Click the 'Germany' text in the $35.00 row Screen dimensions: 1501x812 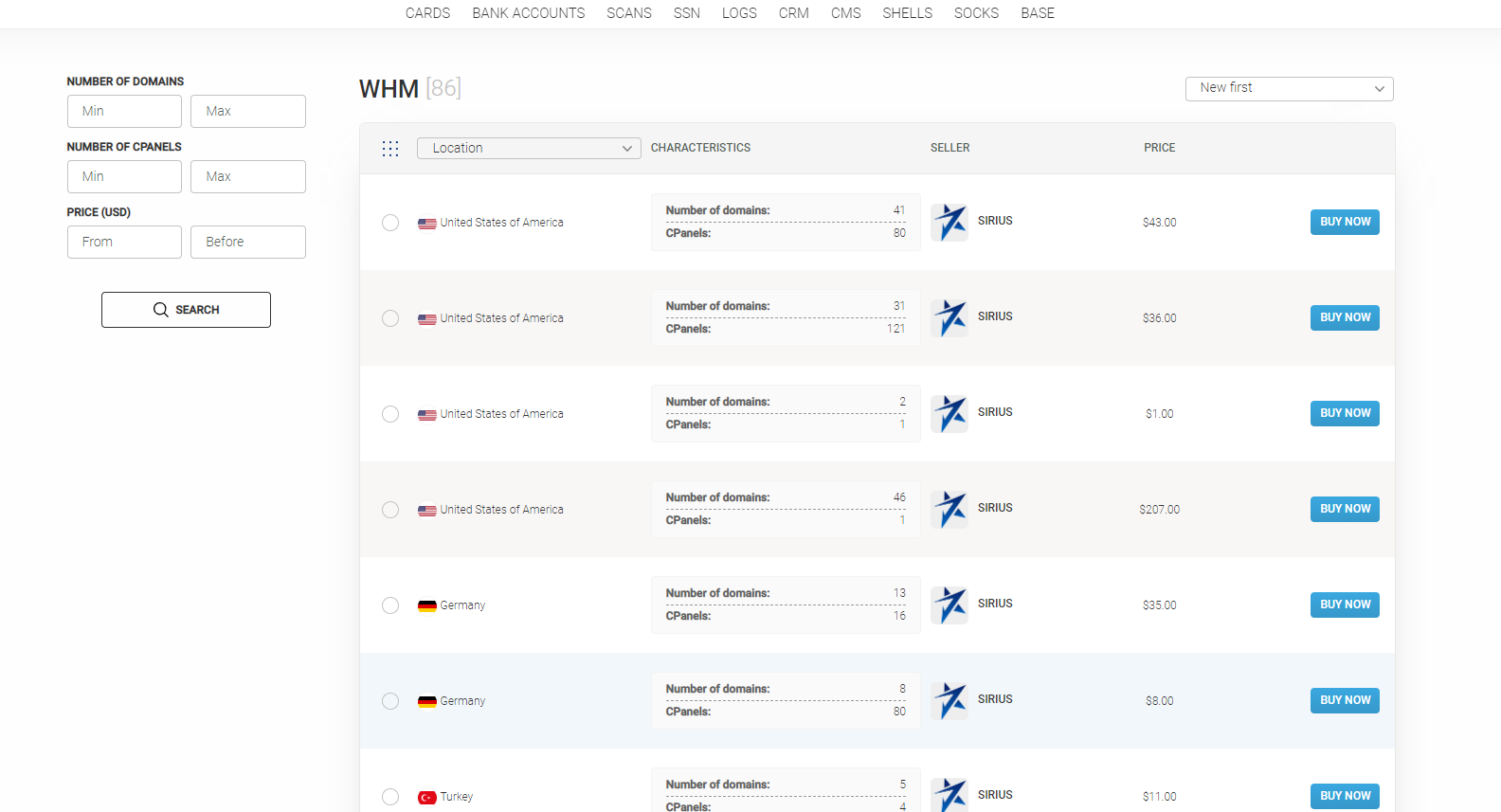click(x=462, y=605)
